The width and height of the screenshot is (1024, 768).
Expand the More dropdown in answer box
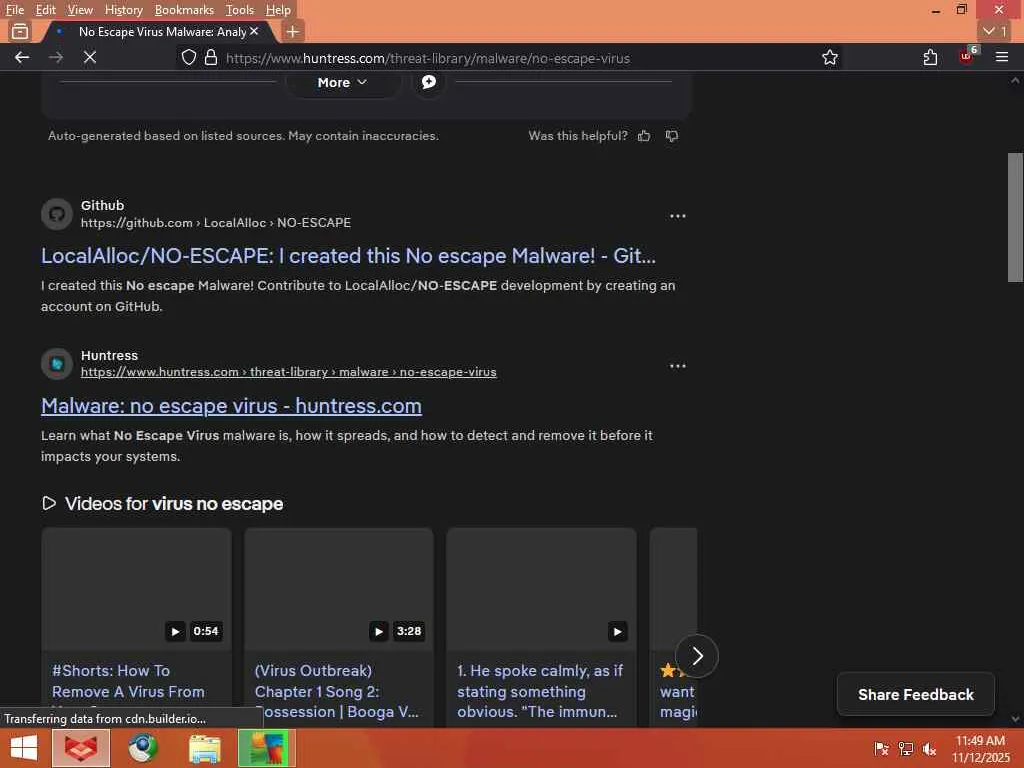342,82
